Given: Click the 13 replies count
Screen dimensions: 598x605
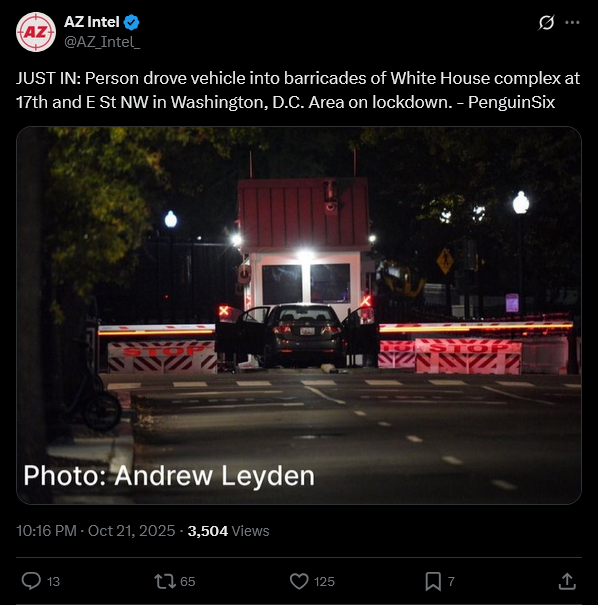Looking at the screenshot, I should pos(53,581).
